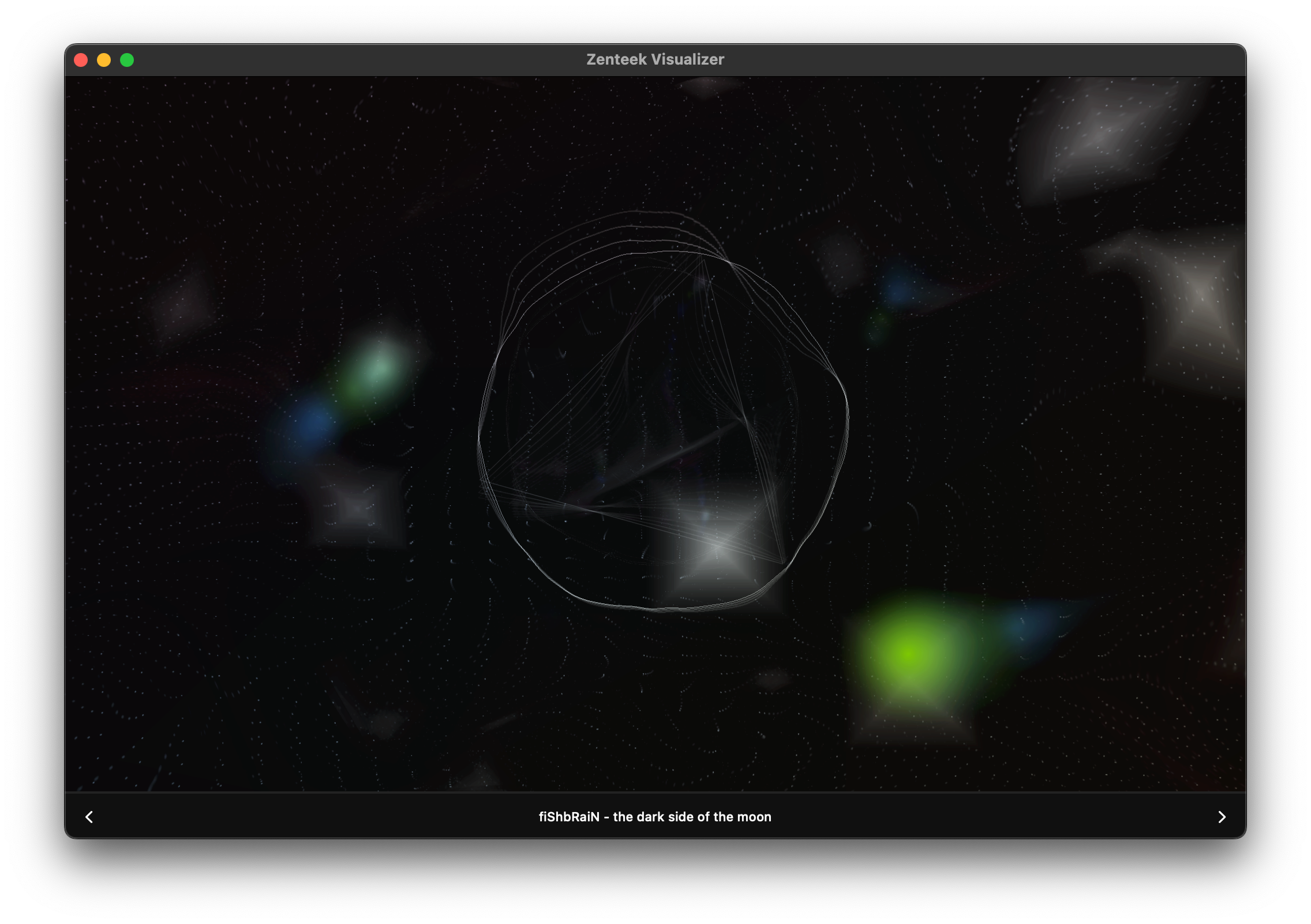Screen dimensions: 1311x924
Task: Click the preset title fiShbRaiN - the dark side of the moon
Action: coord(655,817)
